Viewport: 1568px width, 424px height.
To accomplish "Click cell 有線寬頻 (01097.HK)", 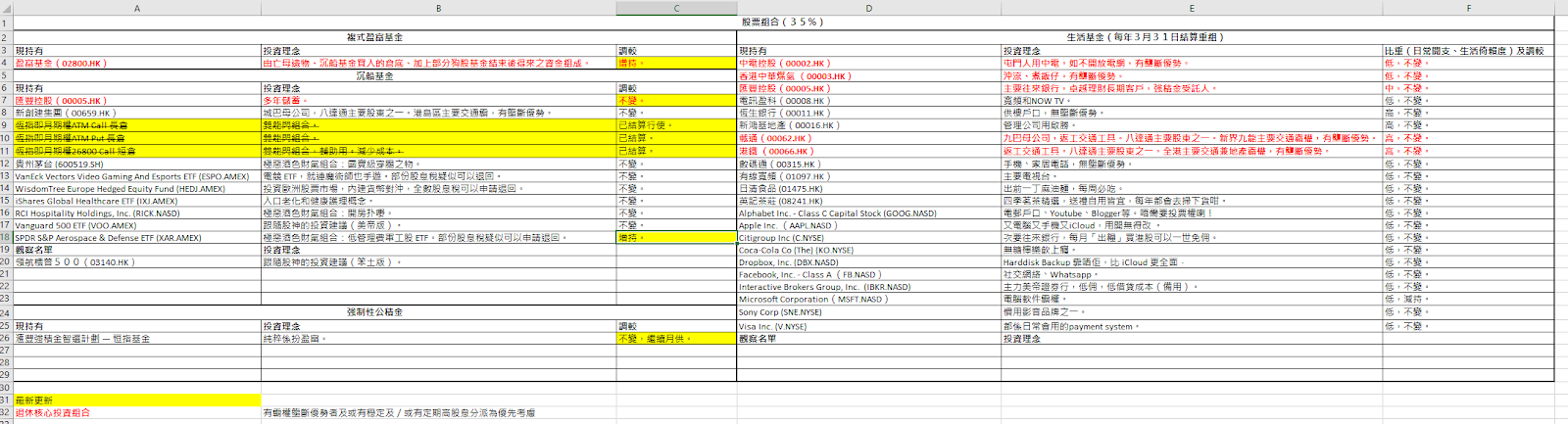I will coord(868,176).
